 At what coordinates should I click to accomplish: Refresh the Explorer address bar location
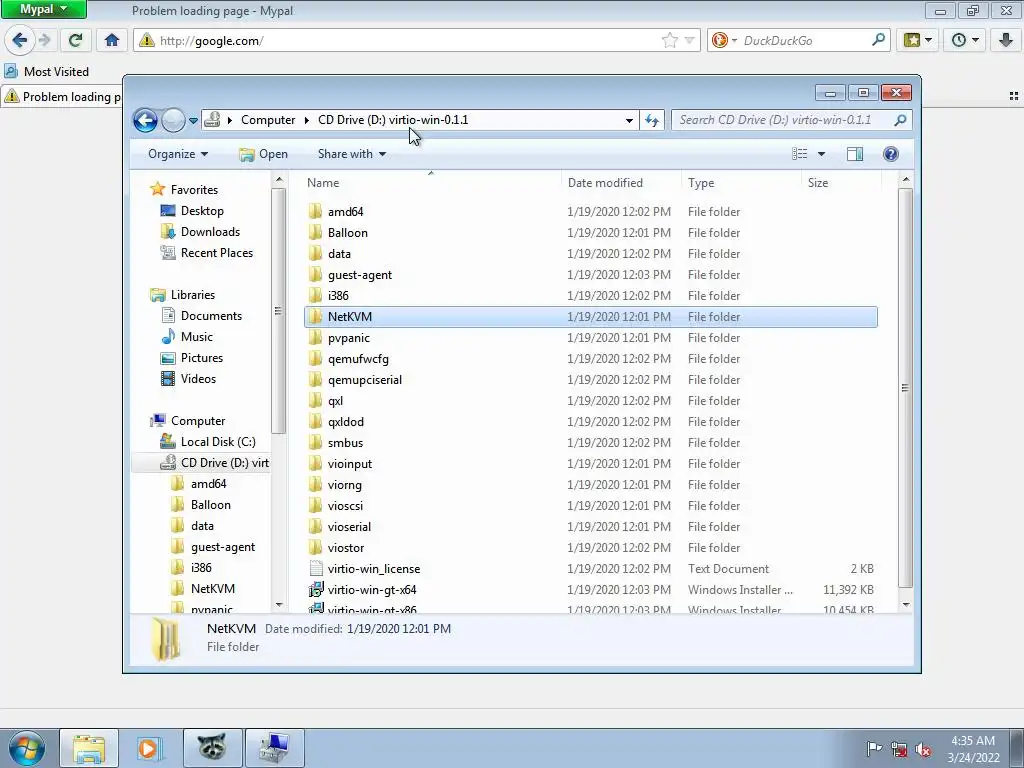tap(652, 120)
